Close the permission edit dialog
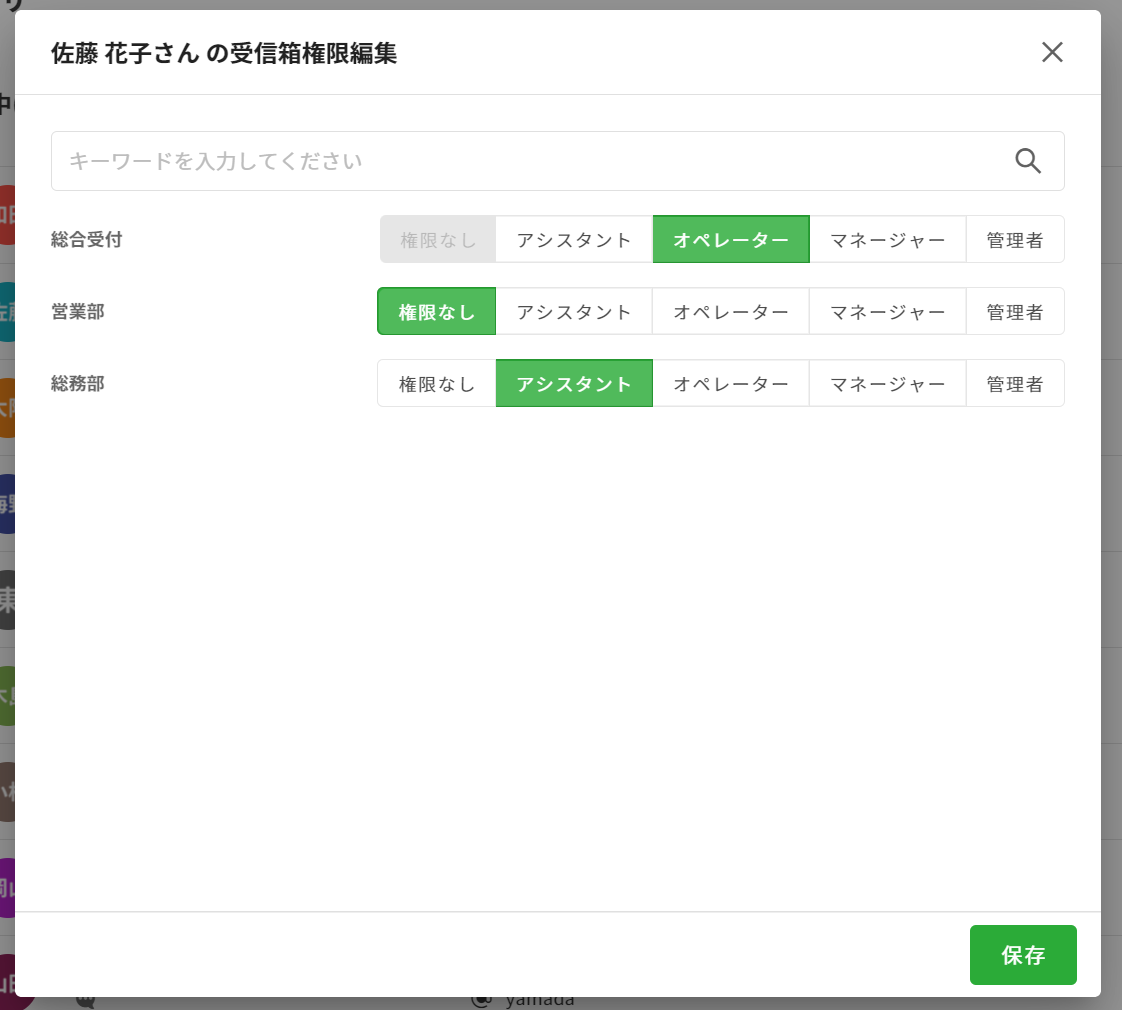Viewport: 1122px width, 1010px height. 1052,53
